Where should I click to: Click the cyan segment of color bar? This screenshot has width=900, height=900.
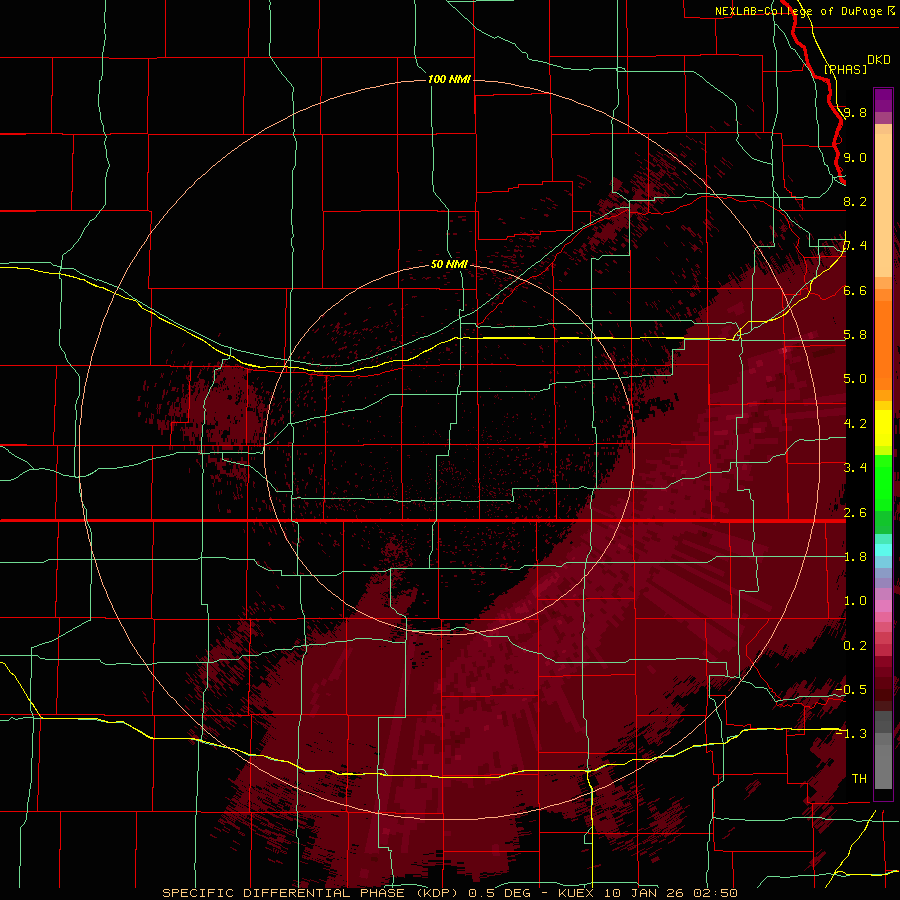click(883, 550)
